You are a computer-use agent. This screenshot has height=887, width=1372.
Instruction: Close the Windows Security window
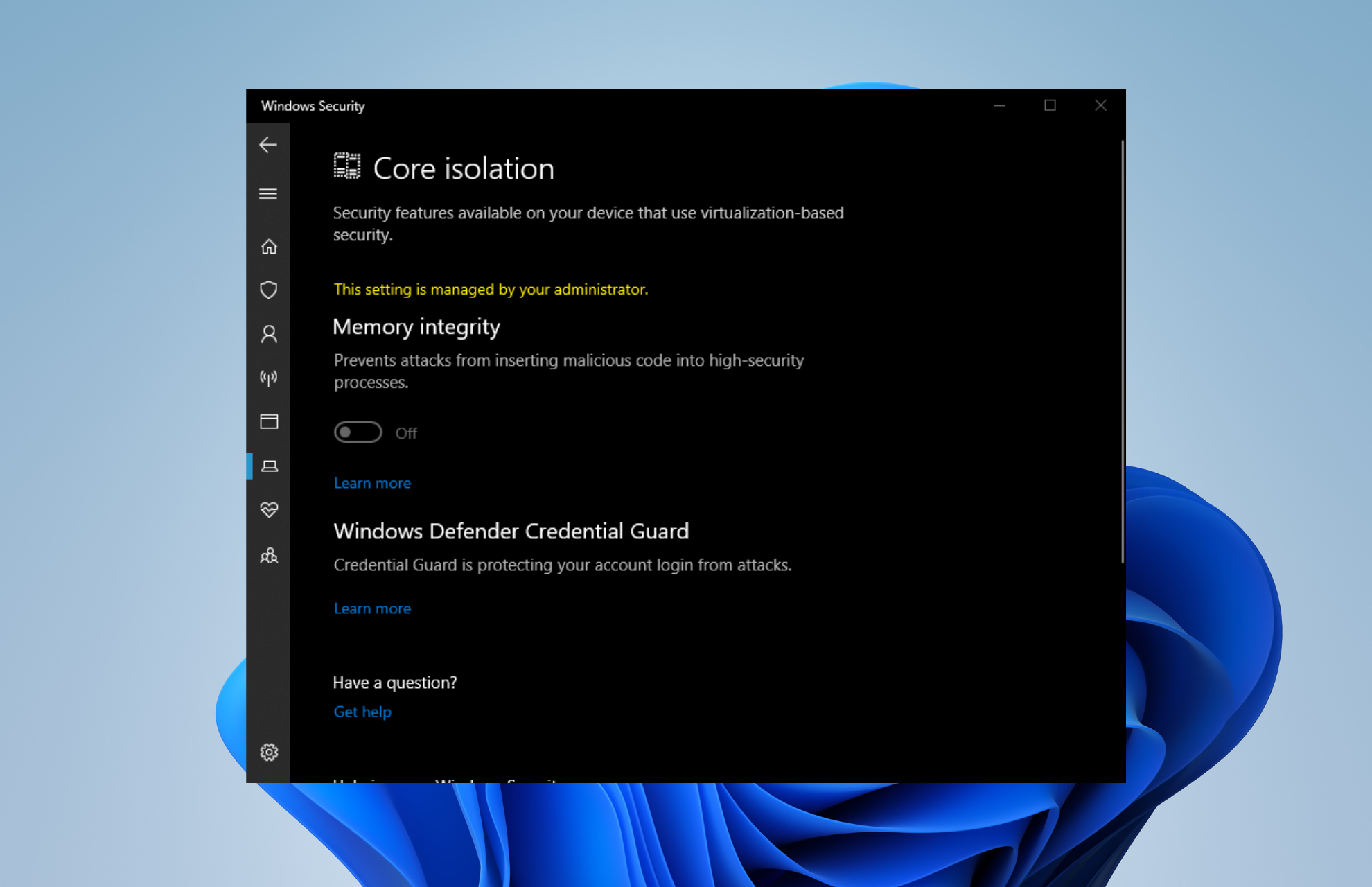pyautogui.click(x=1100, y=105)
